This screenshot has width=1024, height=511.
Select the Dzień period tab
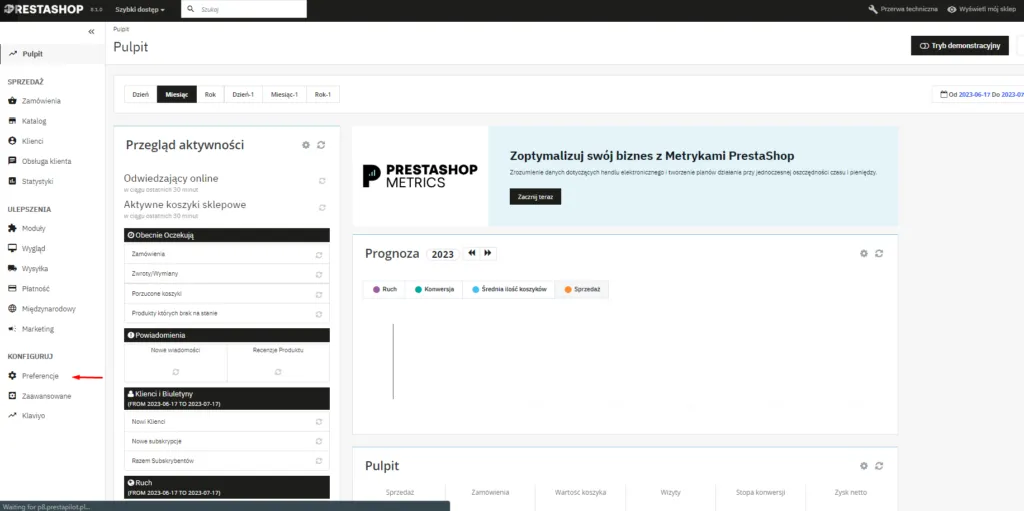coord(140,94)
